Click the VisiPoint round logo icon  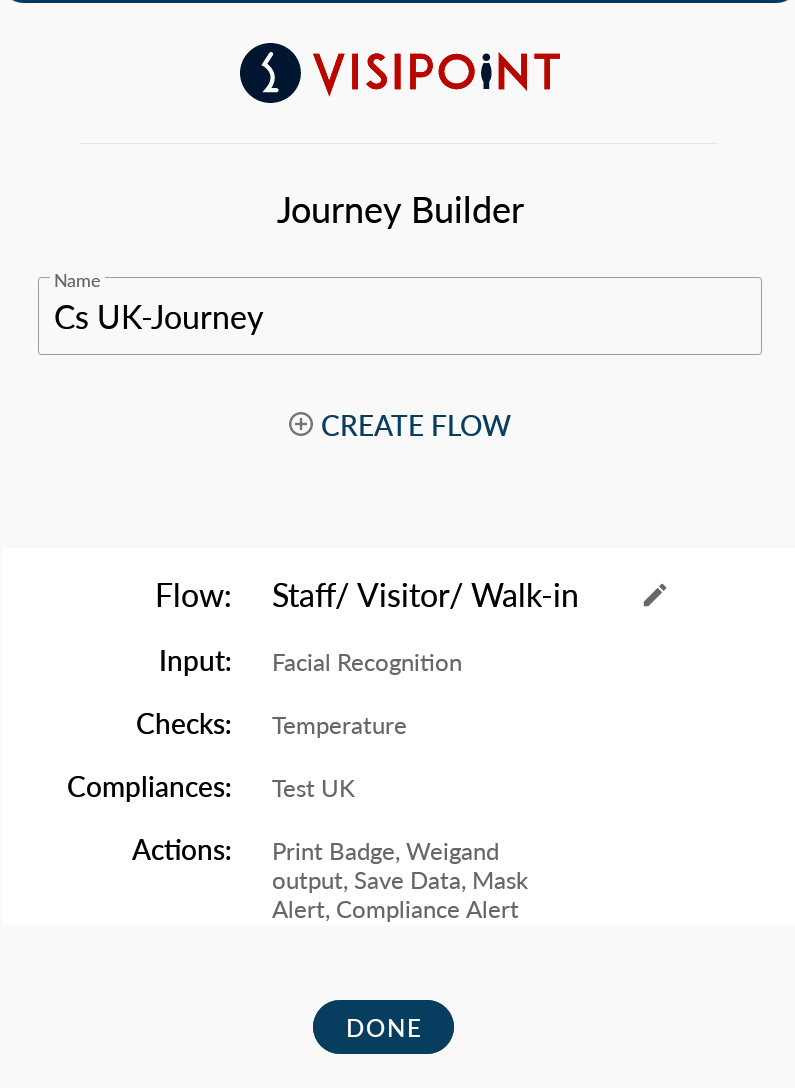[270, 73]
